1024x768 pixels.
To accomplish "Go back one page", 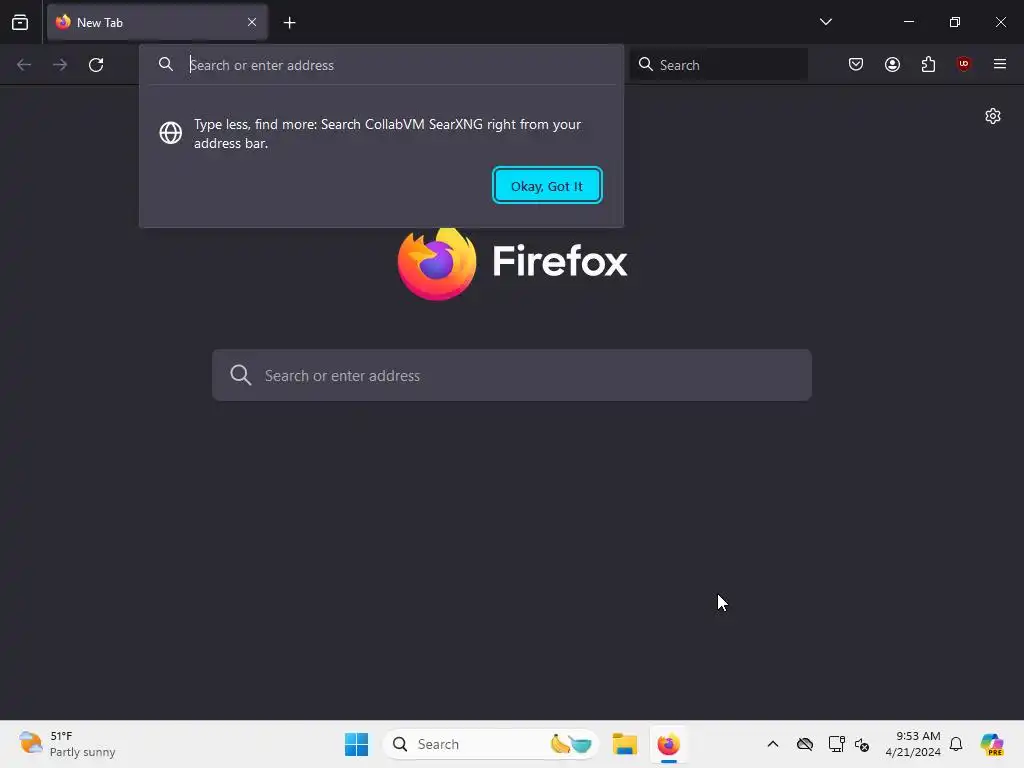I will (x=24, y=65).
